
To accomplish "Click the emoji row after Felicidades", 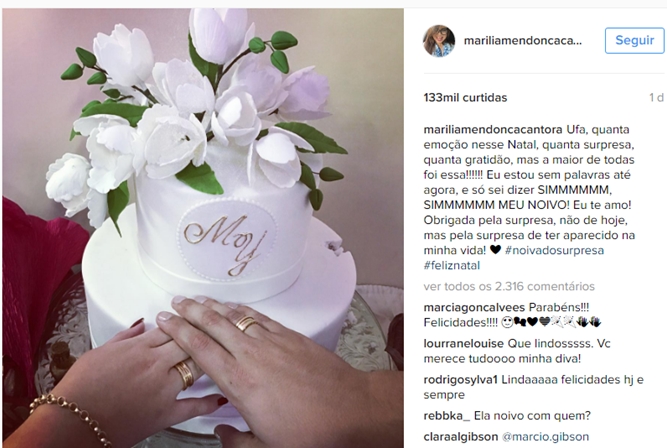I will pyautogui.click(x=551, y=322).
